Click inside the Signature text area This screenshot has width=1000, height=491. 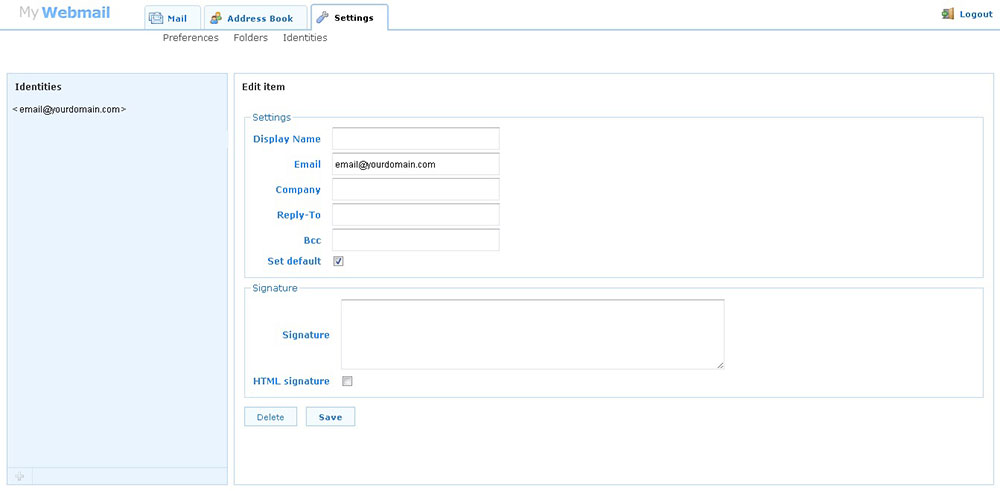tap(532, 334)
